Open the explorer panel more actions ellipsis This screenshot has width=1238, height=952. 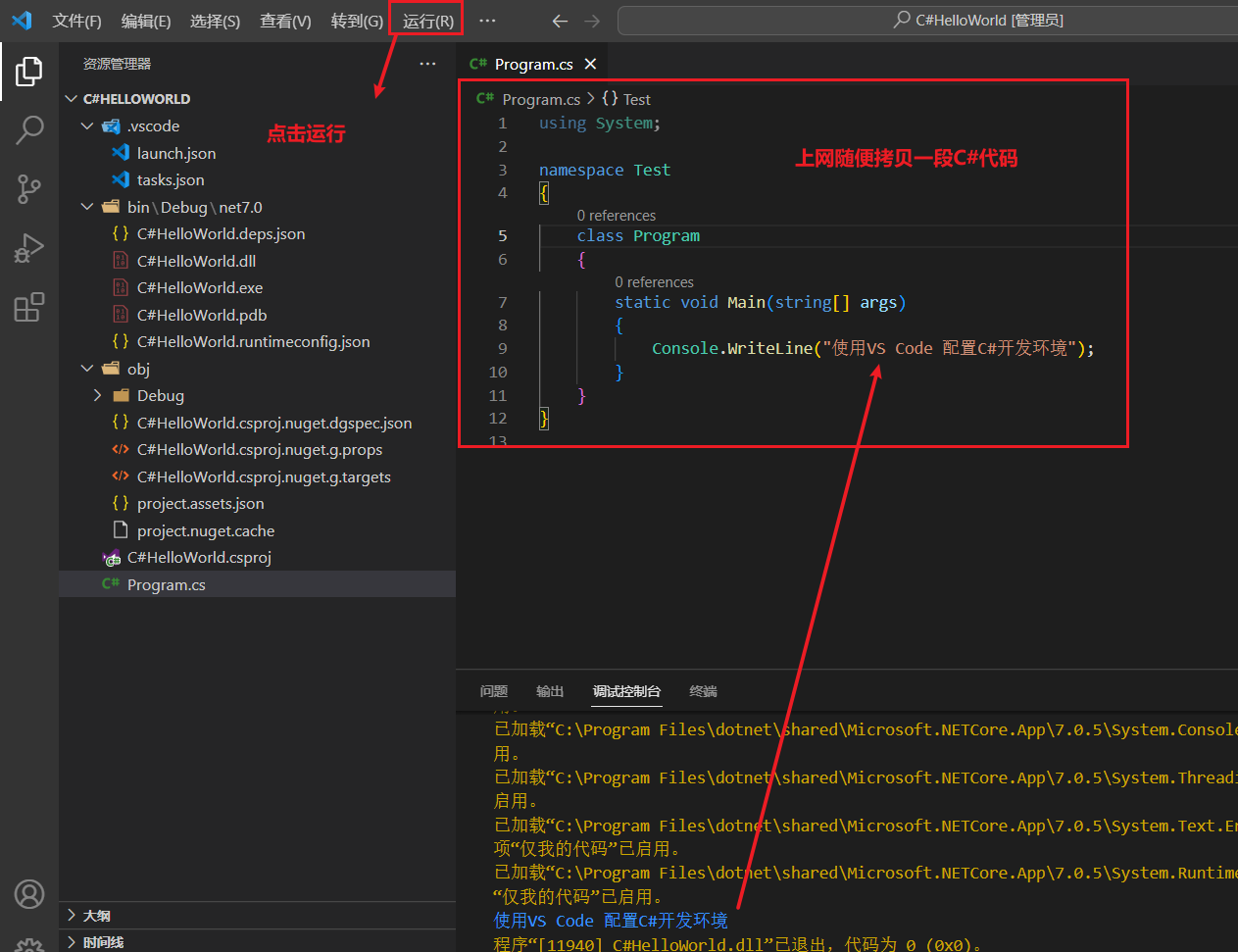pos(427,64)
